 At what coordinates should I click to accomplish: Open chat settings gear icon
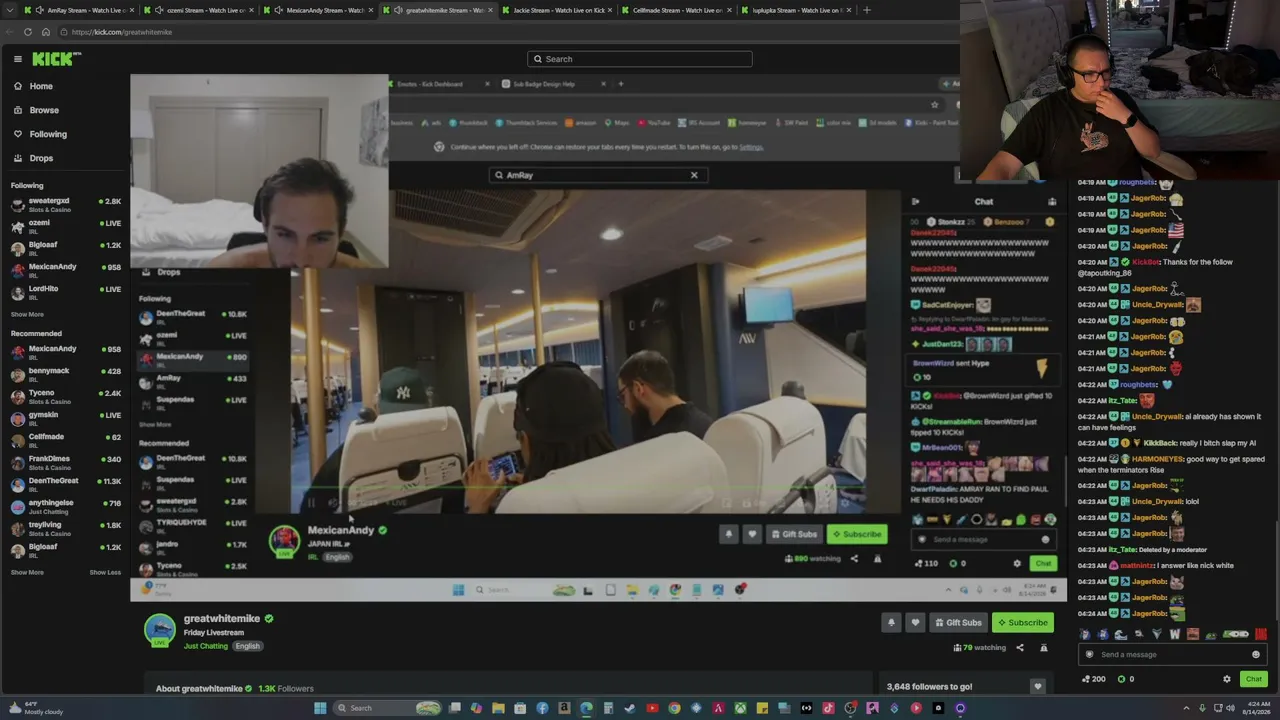click(1227, 679)
